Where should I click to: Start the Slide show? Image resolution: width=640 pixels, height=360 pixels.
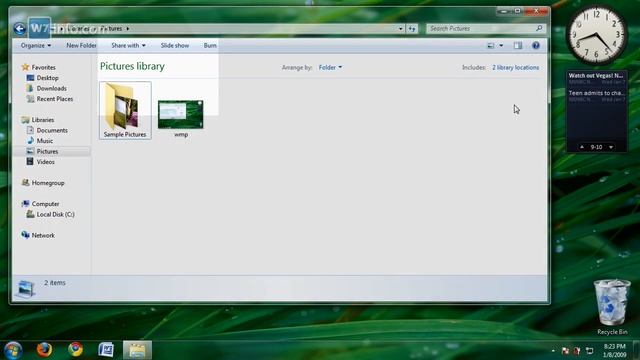[175, 45]
